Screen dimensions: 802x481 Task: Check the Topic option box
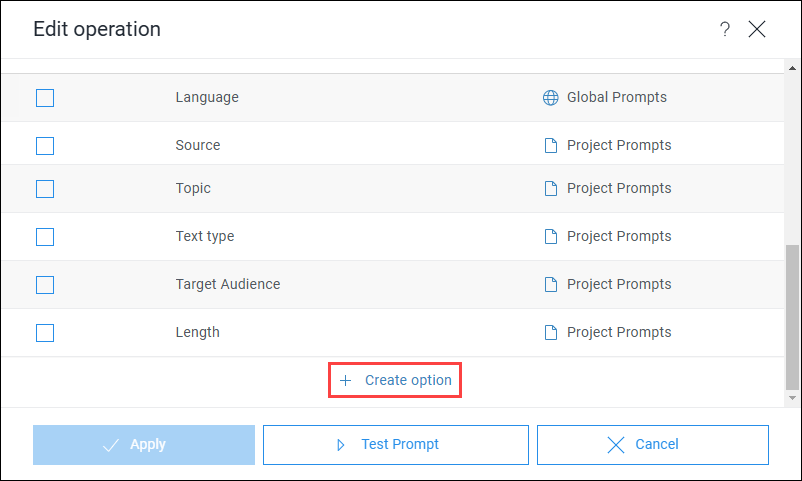(45, 189)
